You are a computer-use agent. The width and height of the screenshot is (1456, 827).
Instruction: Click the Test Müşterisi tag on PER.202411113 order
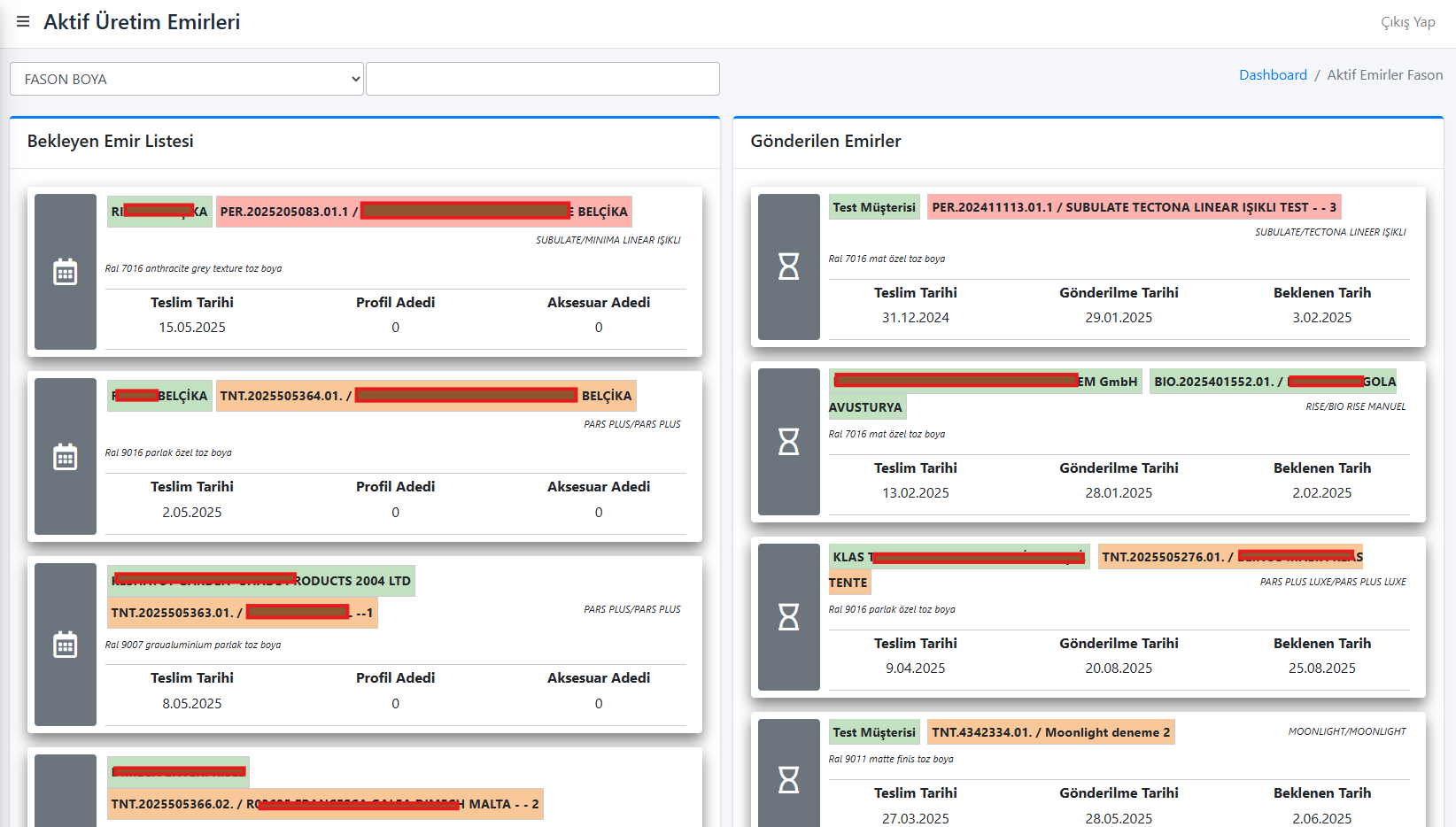click(874, 207)
